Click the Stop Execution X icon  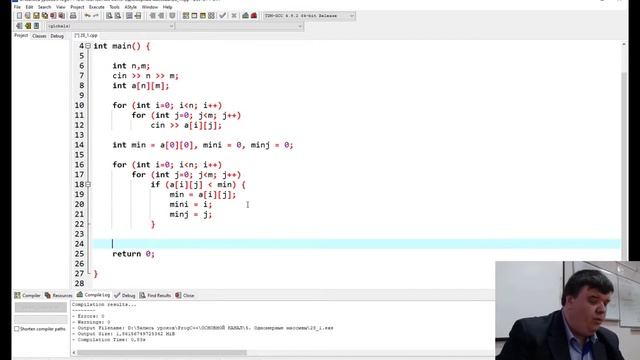pyautogui.click(x=234, y=16)
